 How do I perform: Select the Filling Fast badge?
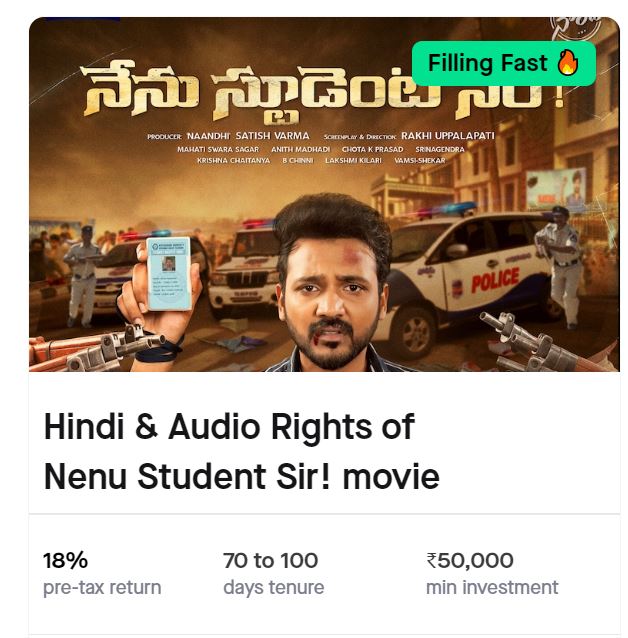[503, 63]
